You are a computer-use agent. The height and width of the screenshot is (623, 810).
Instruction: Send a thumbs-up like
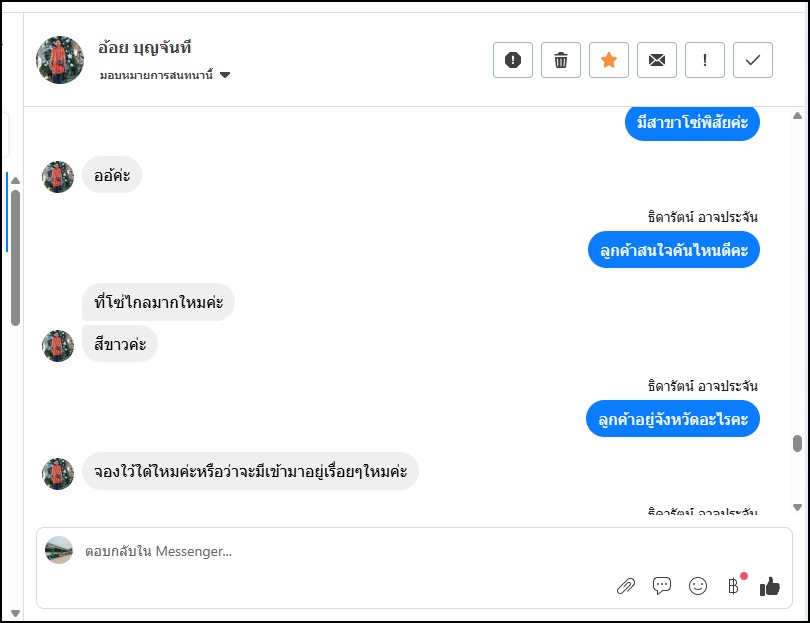(769, 586)
